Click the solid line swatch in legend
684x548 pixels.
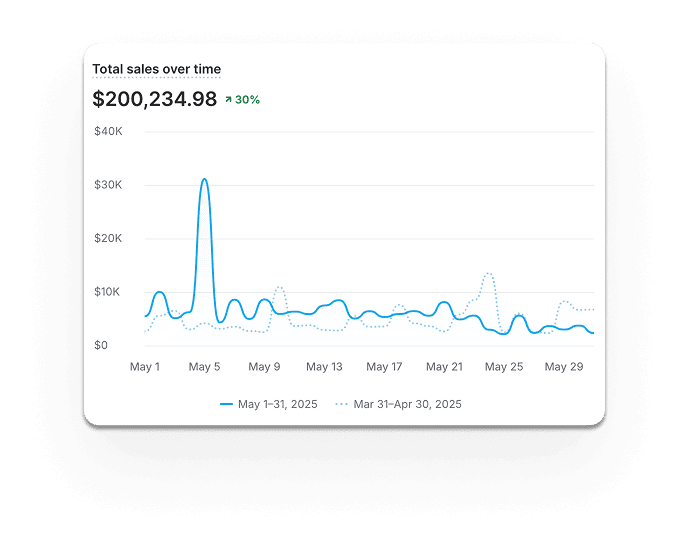pos(226,404)
